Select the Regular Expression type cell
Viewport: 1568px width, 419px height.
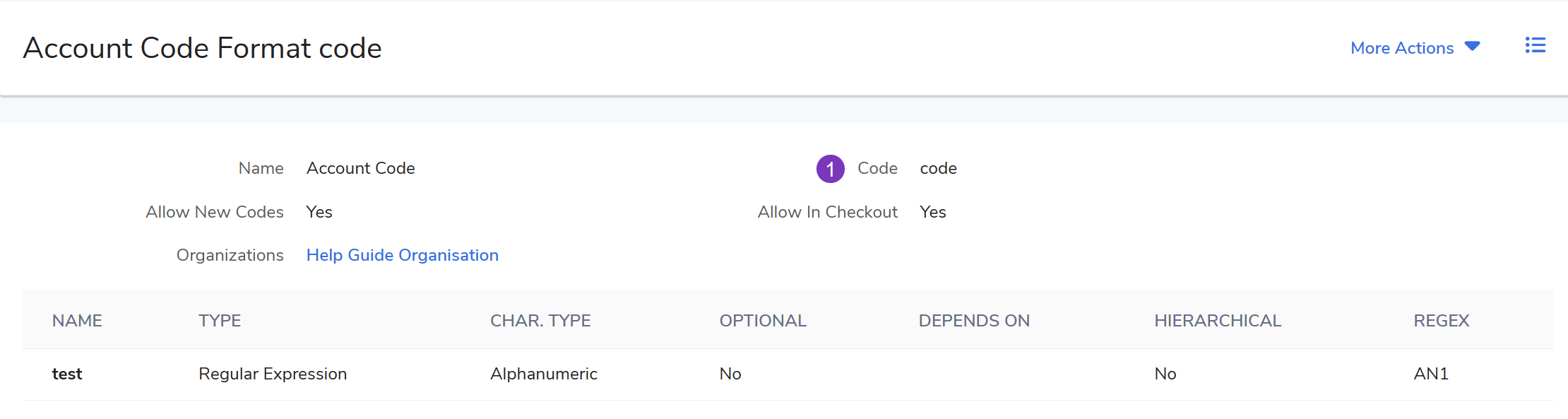(273, 374)
